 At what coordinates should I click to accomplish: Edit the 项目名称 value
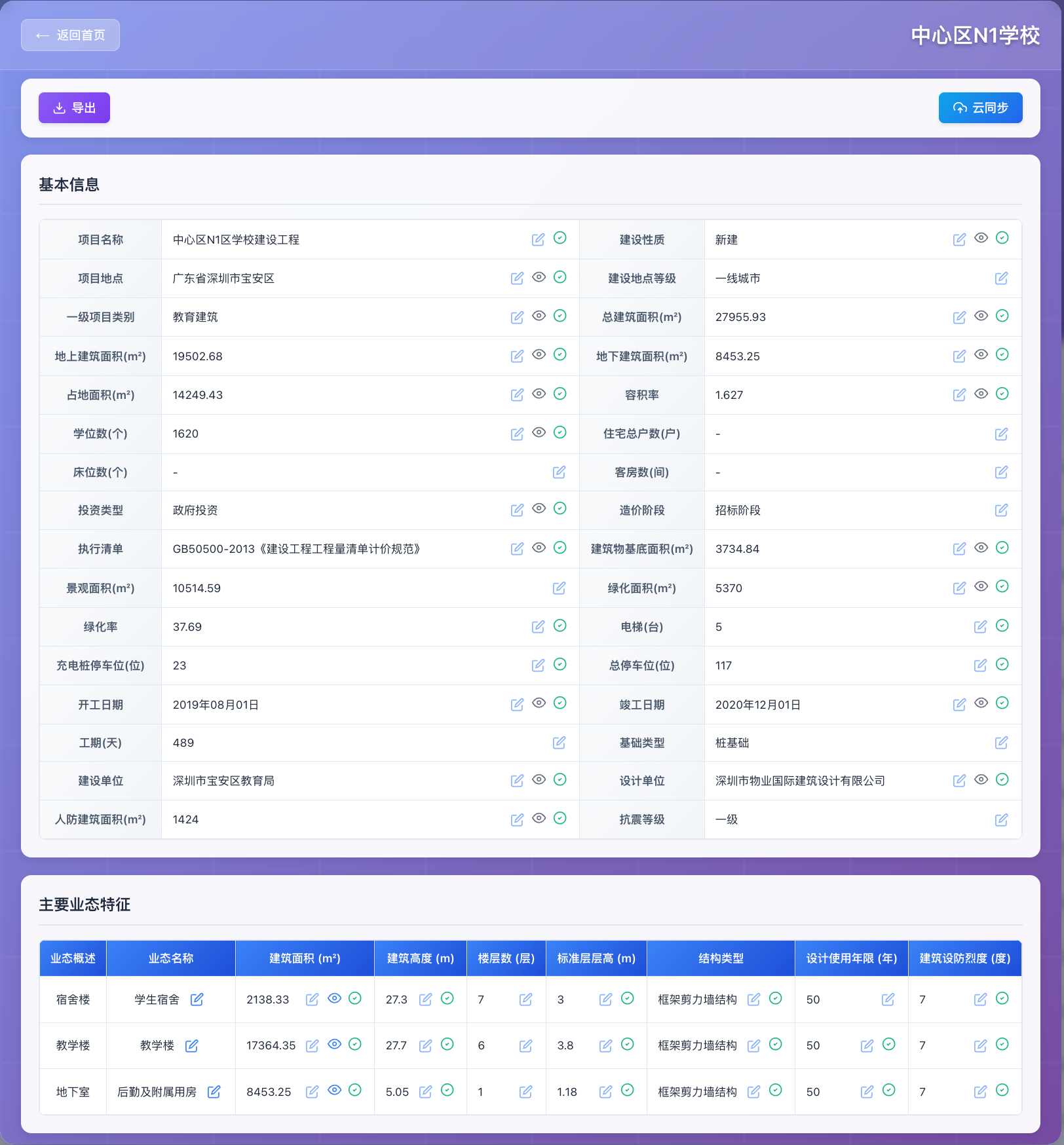point(539,240)
